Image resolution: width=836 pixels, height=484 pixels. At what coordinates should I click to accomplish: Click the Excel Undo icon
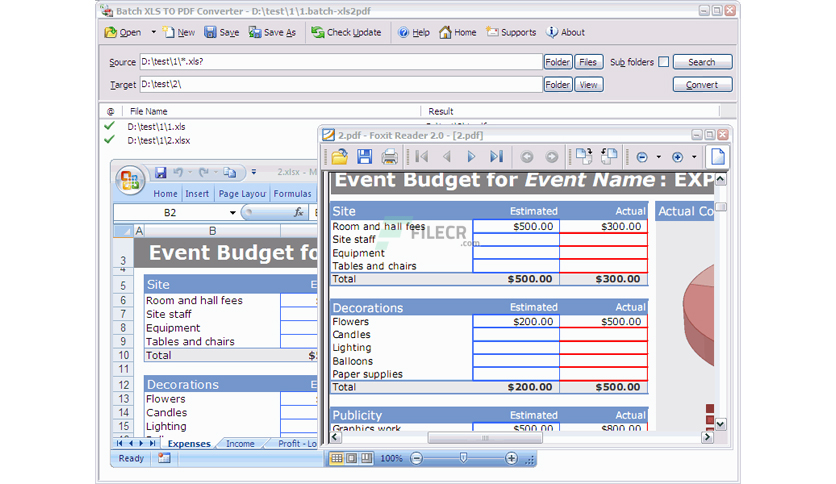click(x=178, y=172)
